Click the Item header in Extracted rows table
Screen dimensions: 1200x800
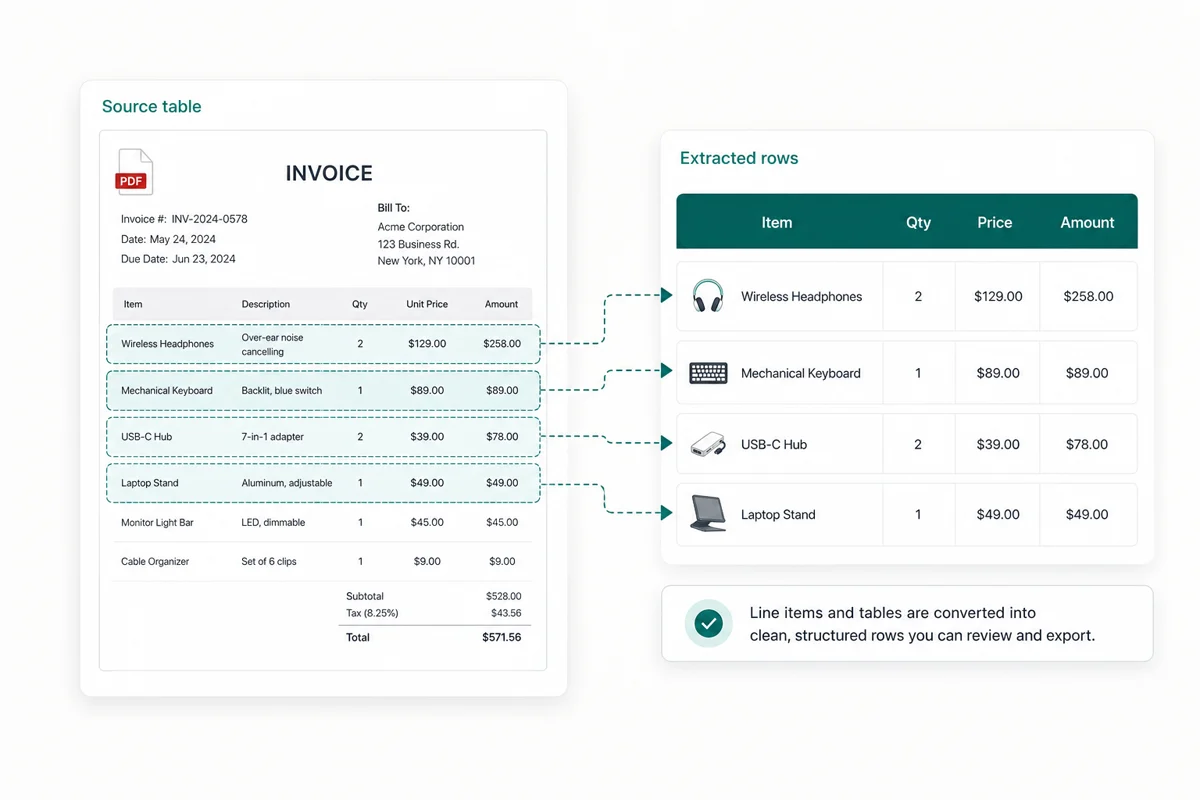(x=777, y=223)
